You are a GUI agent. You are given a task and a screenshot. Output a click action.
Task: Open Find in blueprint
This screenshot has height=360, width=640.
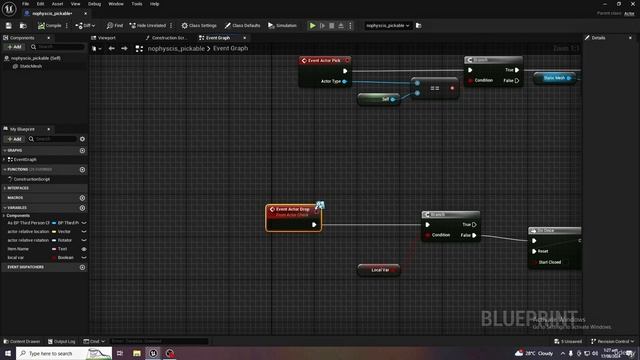(115, 26)
